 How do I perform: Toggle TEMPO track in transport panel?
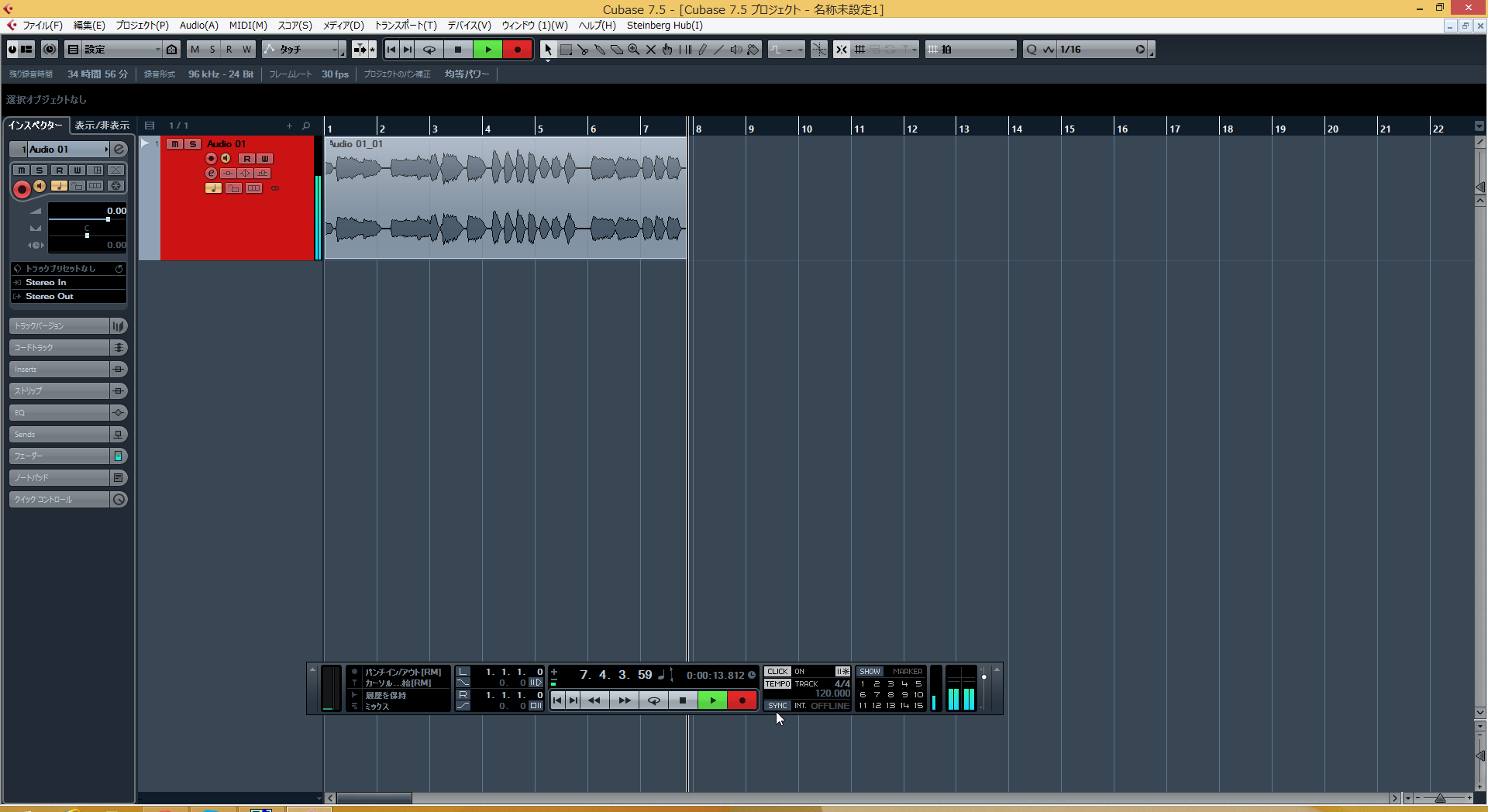777,684
